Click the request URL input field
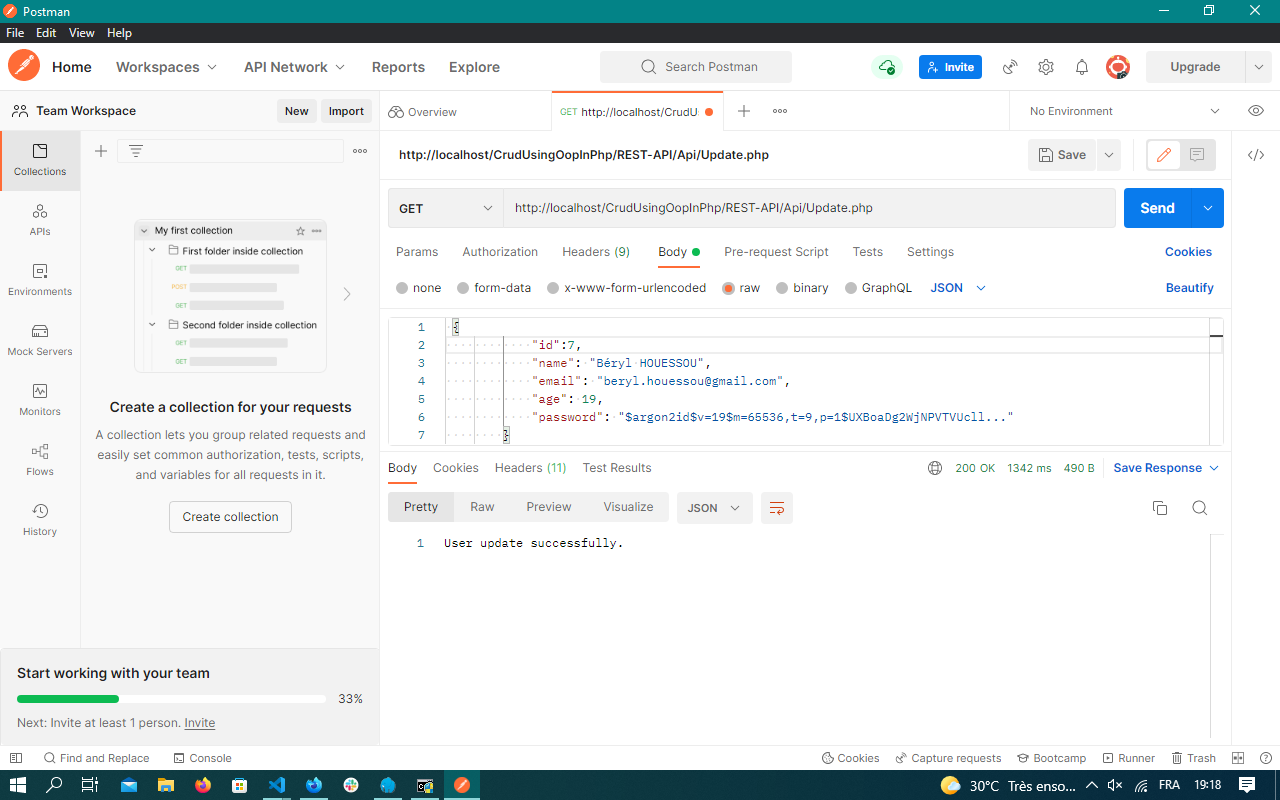The width and height of the screenshot is (1280, 800). click(809, 208)
